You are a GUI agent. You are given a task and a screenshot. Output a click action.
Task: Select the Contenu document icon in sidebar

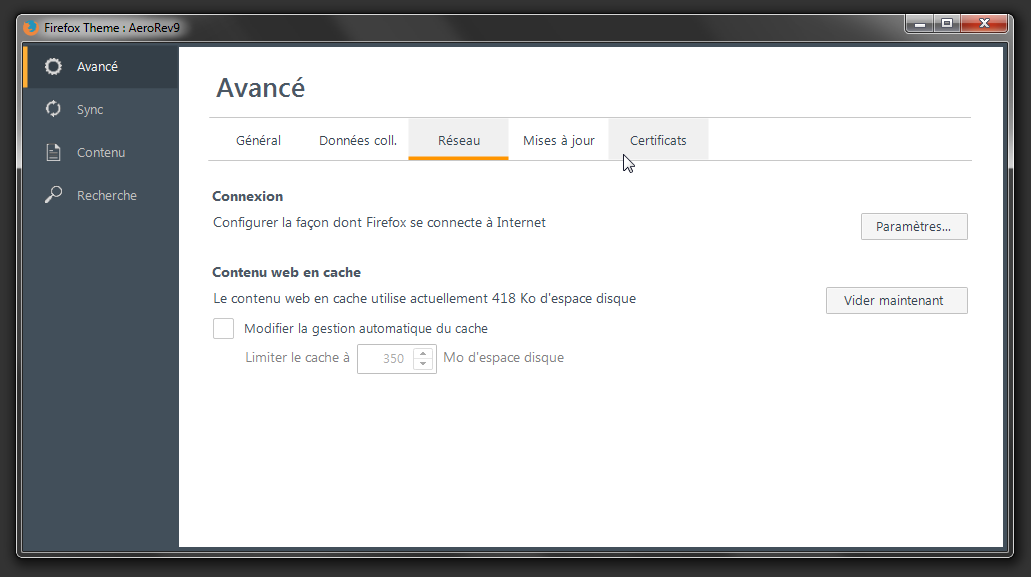[54, 153]
